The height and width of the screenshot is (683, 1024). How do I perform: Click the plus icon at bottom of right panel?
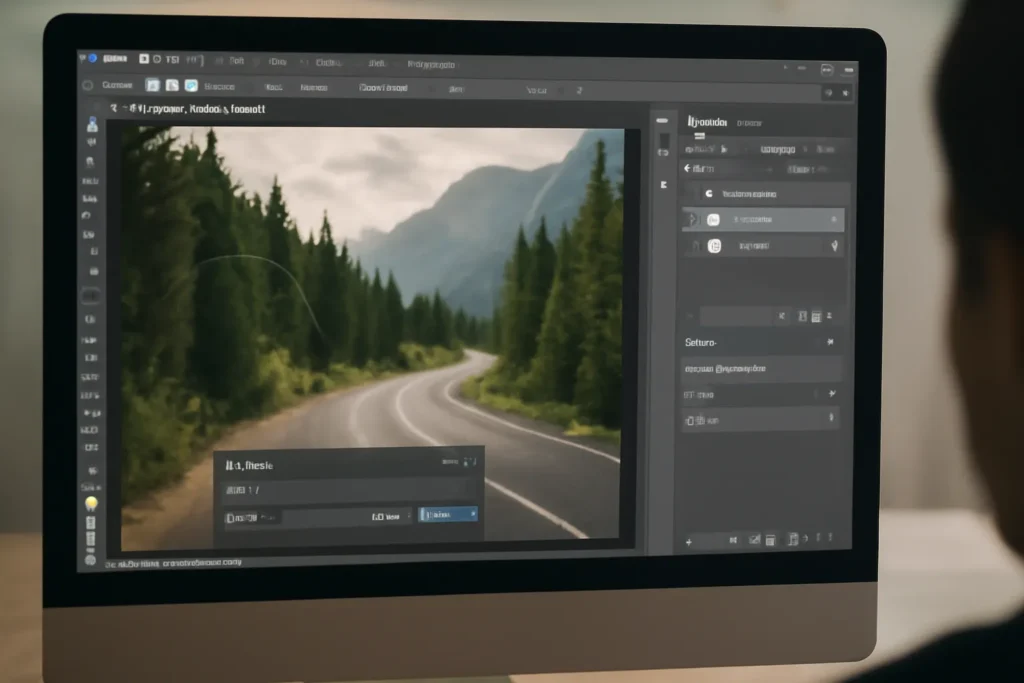coord(688,542)
